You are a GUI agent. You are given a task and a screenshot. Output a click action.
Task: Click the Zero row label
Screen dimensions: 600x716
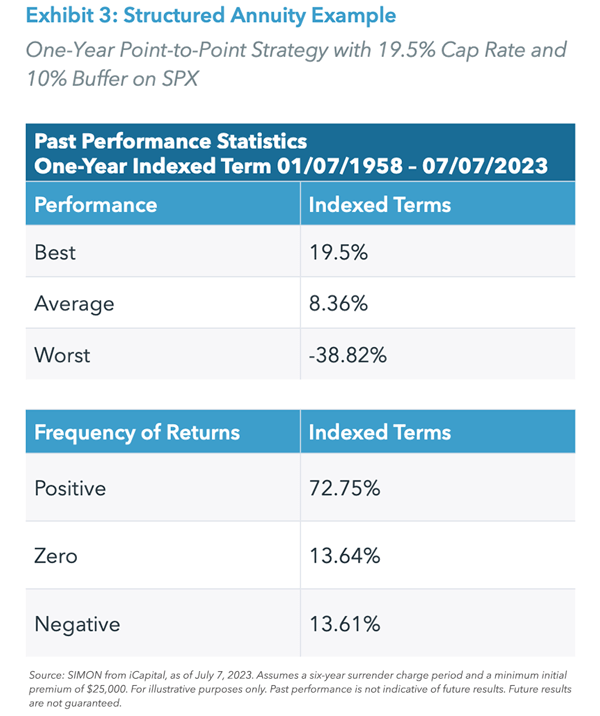(x=56, y=556)
